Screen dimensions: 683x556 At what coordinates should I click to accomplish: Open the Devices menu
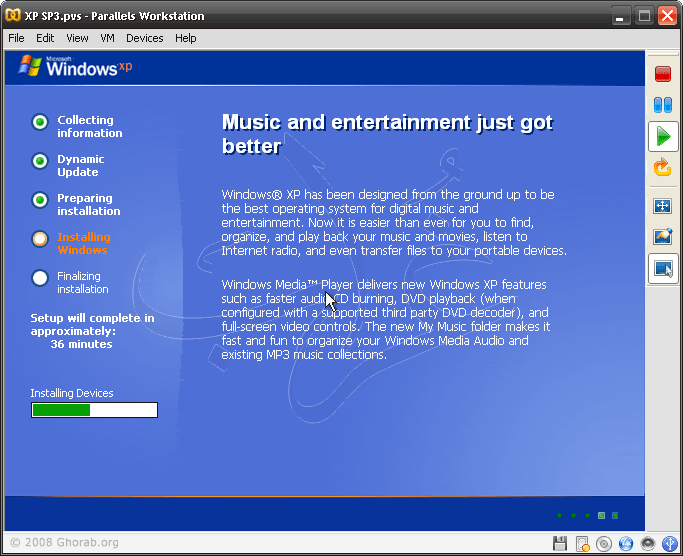(x=145, y=38)
